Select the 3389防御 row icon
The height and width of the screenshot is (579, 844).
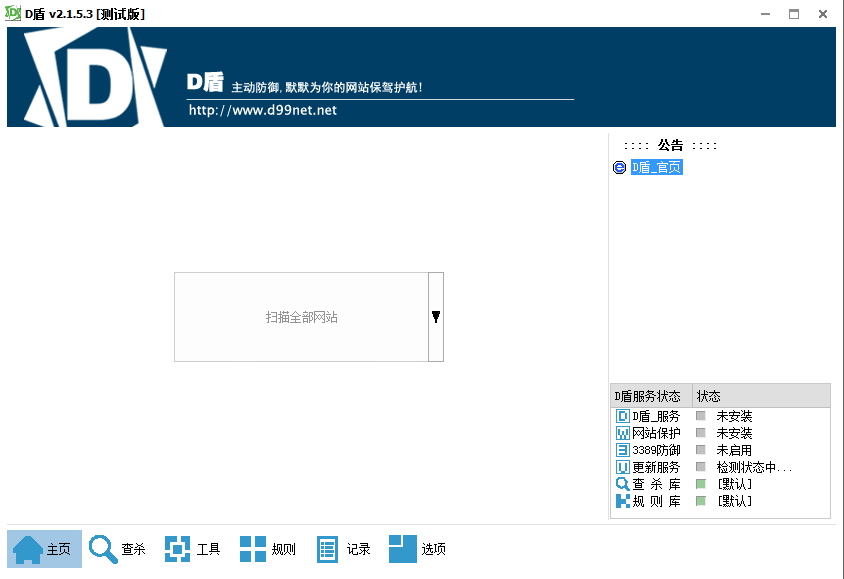point(623,450)
